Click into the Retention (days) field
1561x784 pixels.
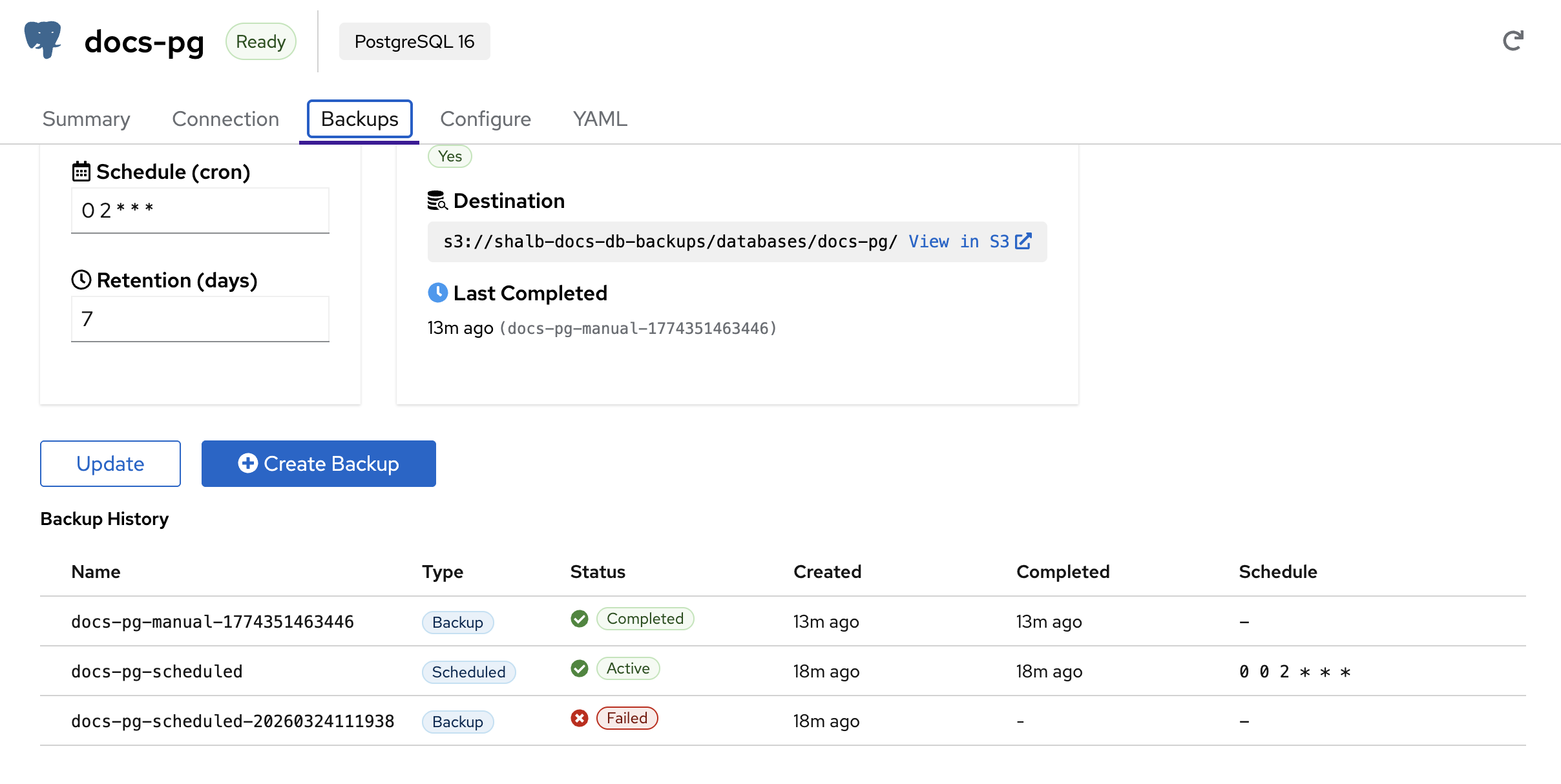pyautogui.click(x=200, y=319)
